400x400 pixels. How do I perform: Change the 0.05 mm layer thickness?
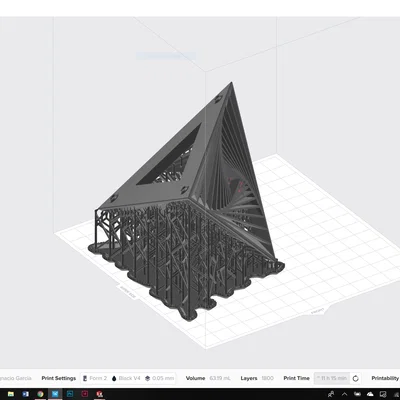click(x=159, y=378)
